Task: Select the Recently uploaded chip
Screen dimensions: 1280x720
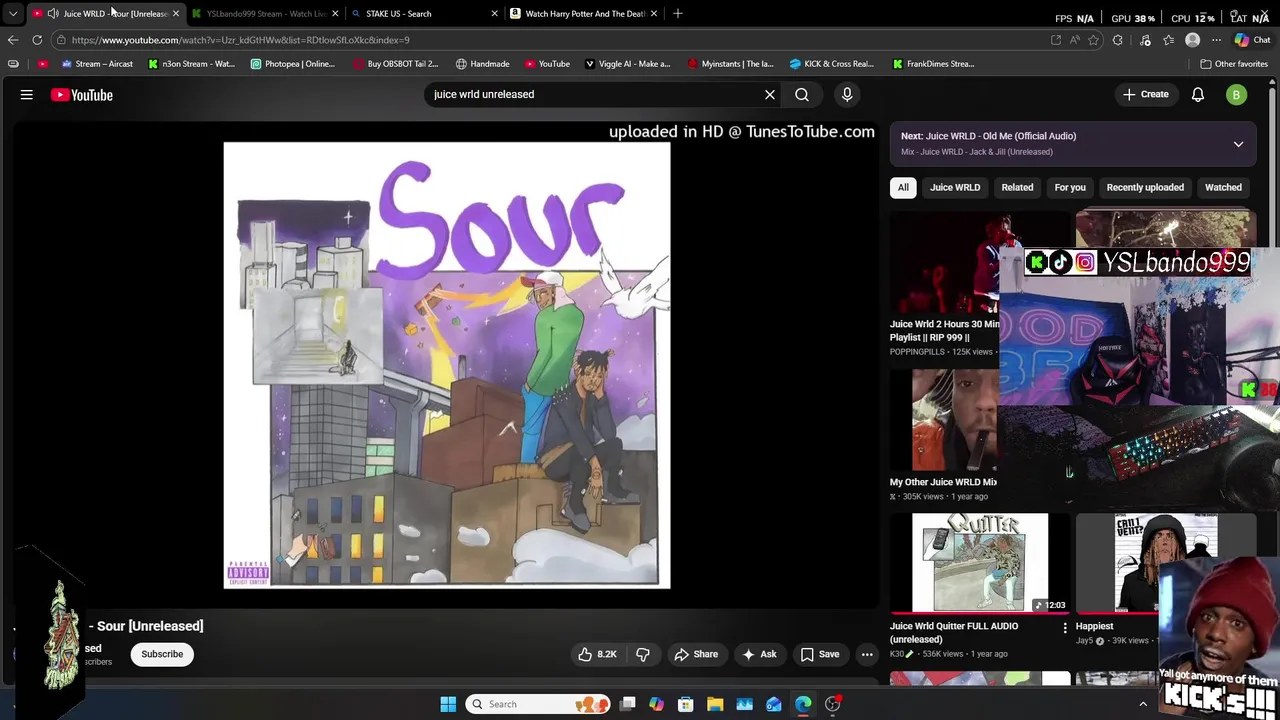Action: coord(1145,188)
